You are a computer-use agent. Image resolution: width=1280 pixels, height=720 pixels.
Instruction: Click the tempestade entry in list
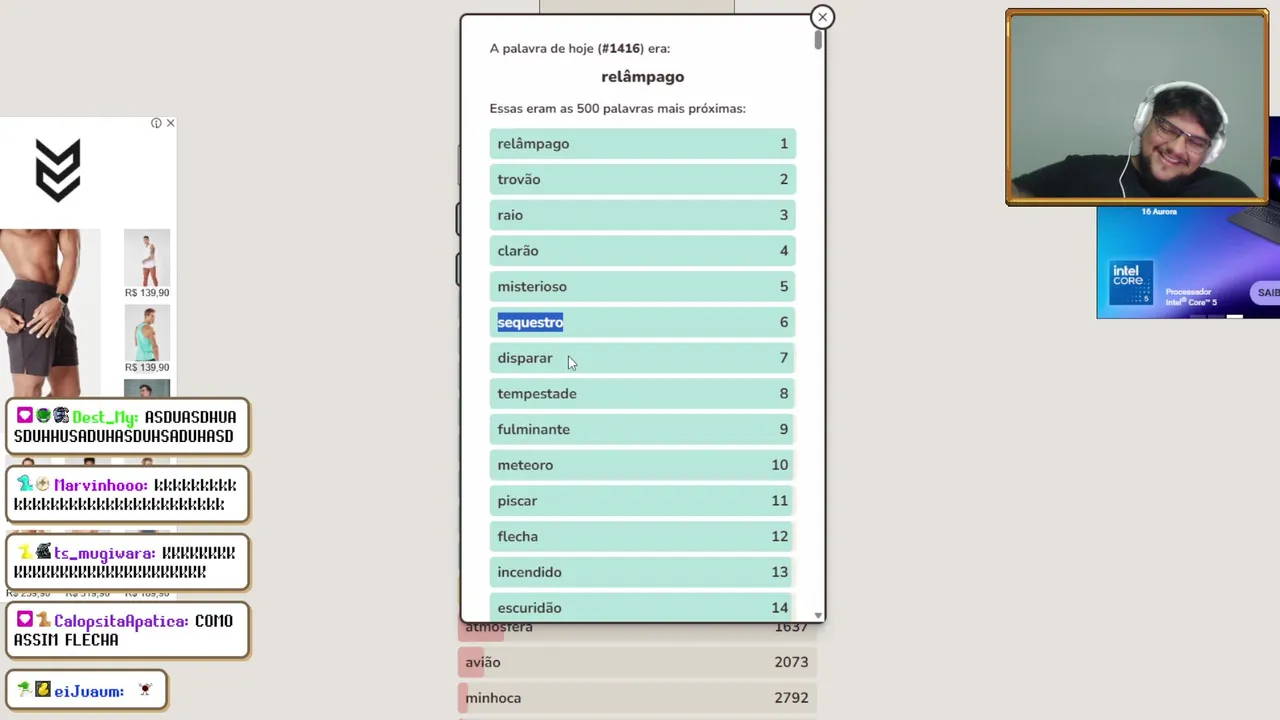tap(642, 394)
